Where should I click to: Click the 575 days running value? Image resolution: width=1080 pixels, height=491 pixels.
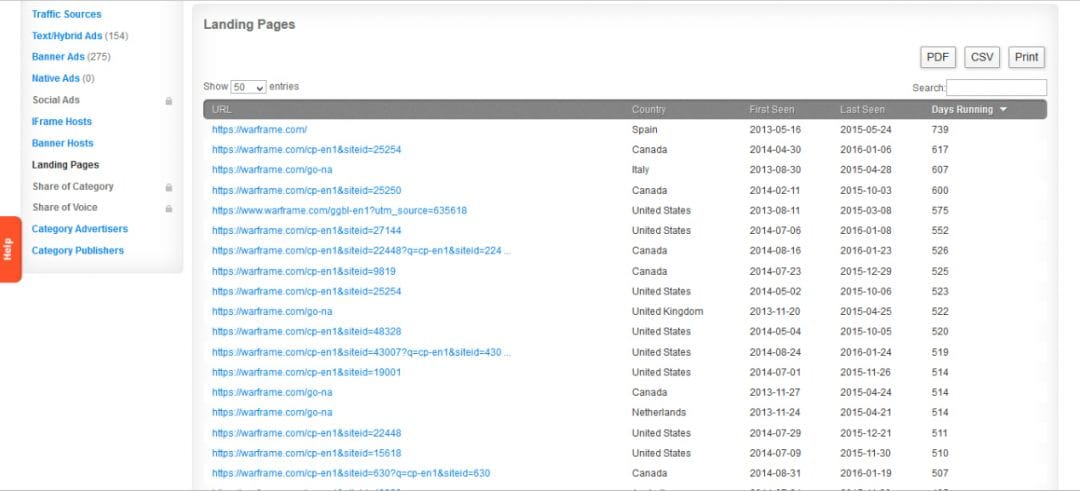(939, 210)
